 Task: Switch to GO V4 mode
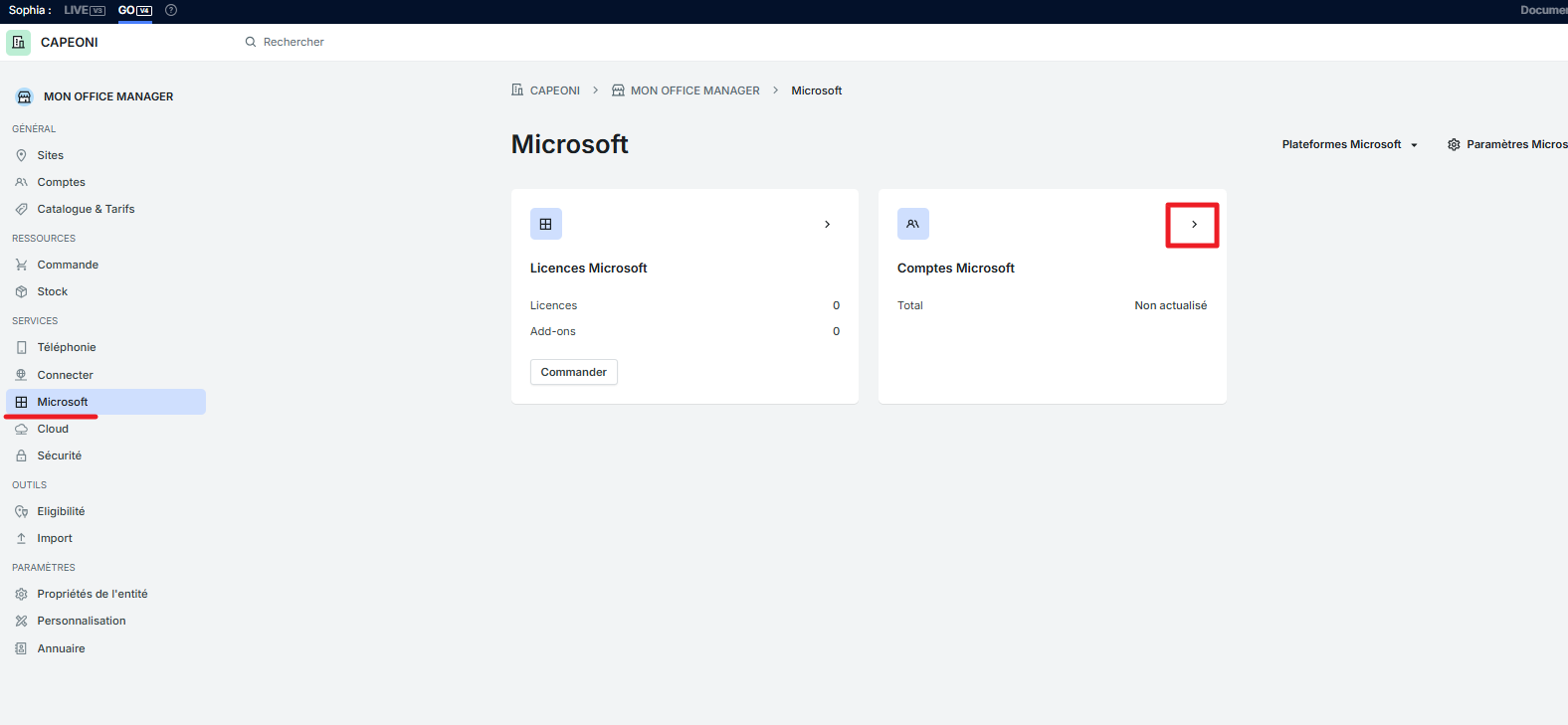tap(135, 10)
